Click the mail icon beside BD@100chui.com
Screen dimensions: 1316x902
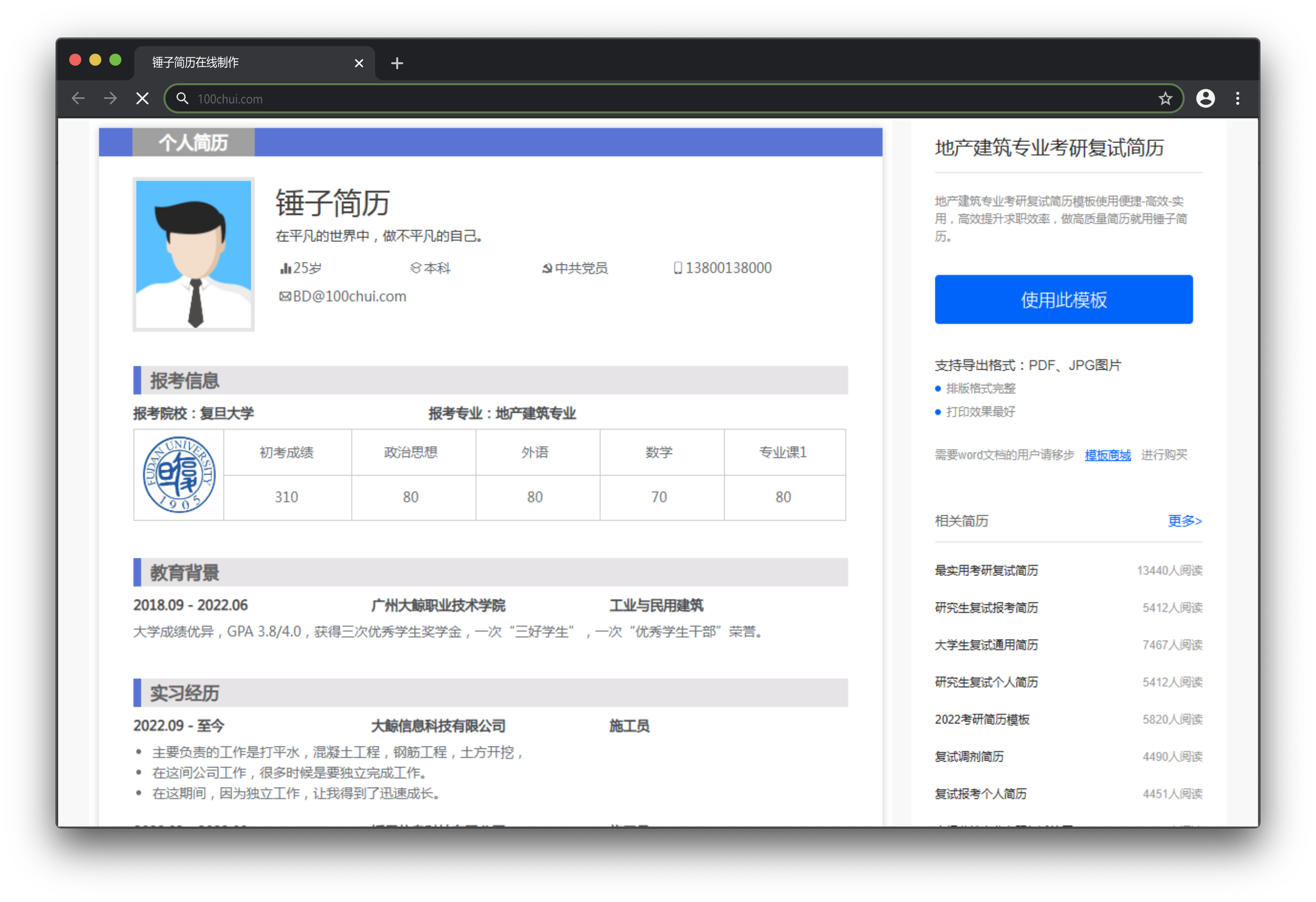tap(285, 296)
